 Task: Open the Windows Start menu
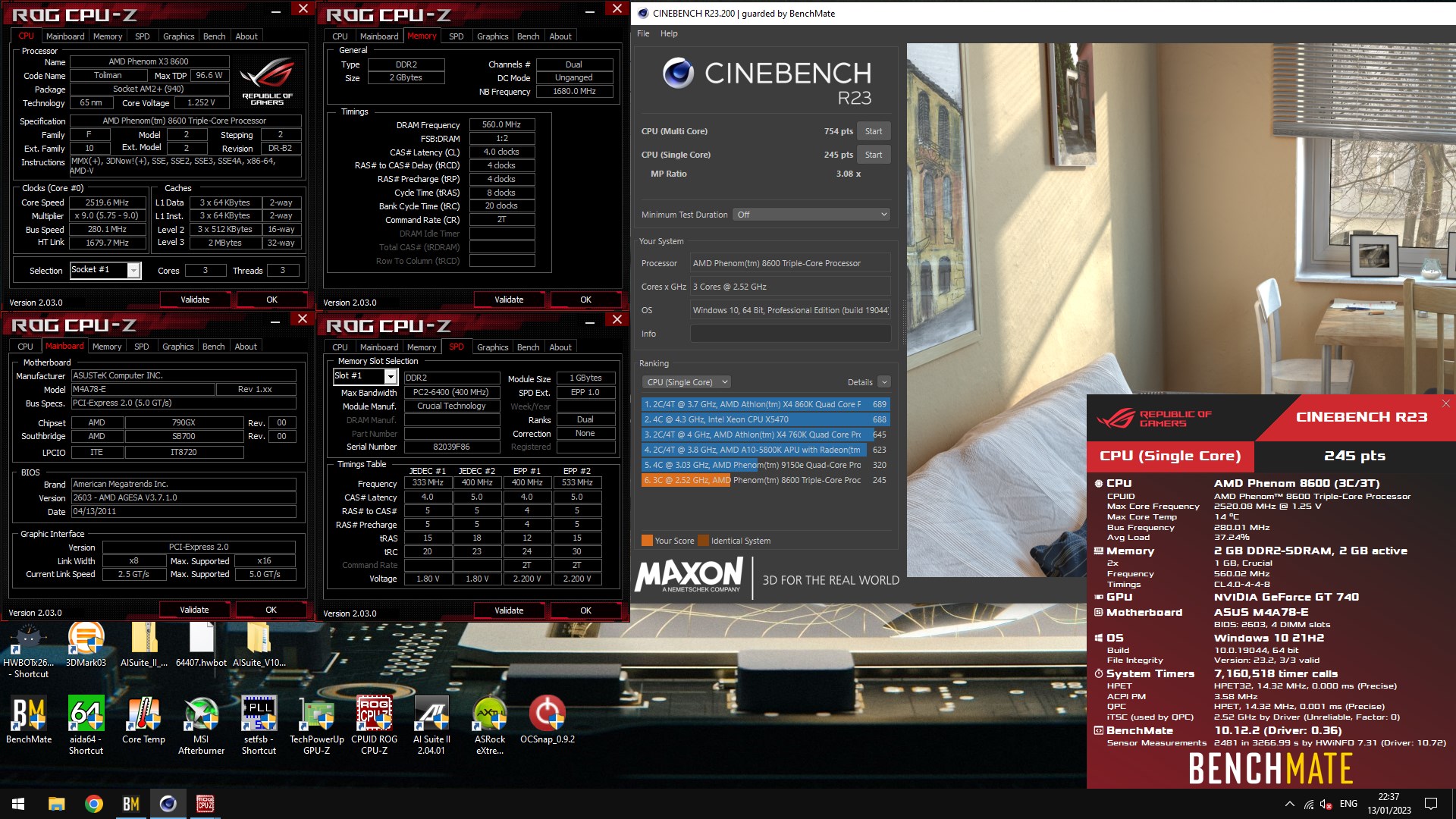18,804
